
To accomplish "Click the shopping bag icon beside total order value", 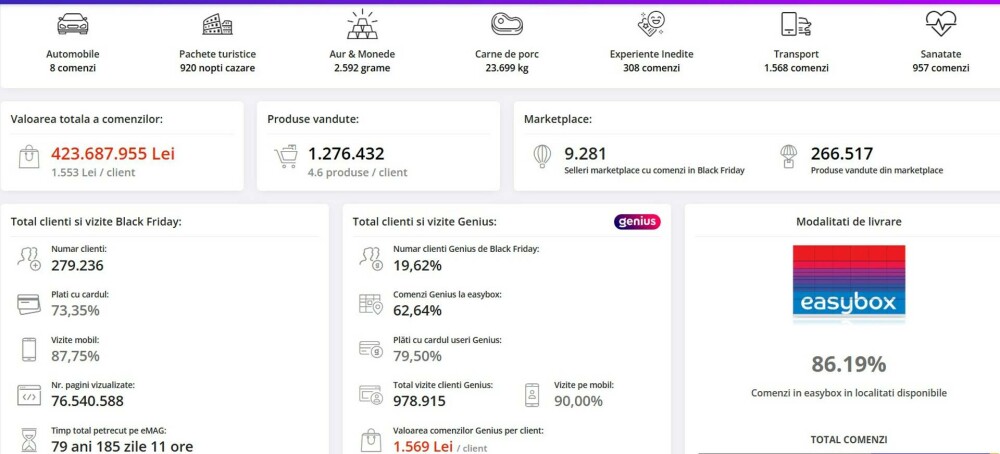I will (29, 157).
